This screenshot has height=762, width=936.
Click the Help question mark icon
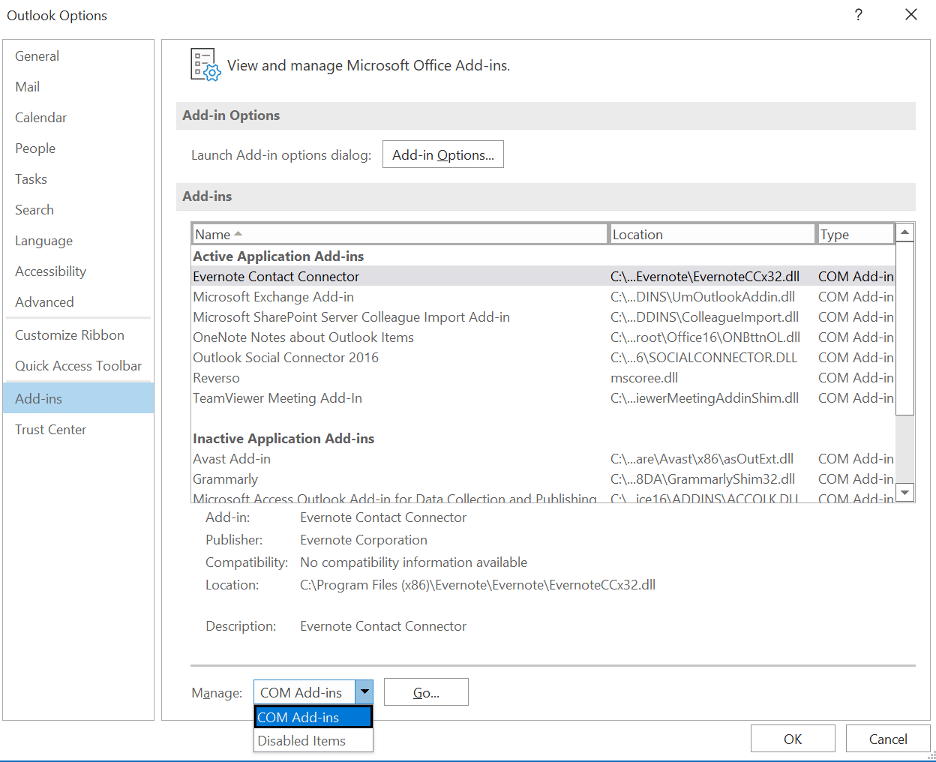858,15
